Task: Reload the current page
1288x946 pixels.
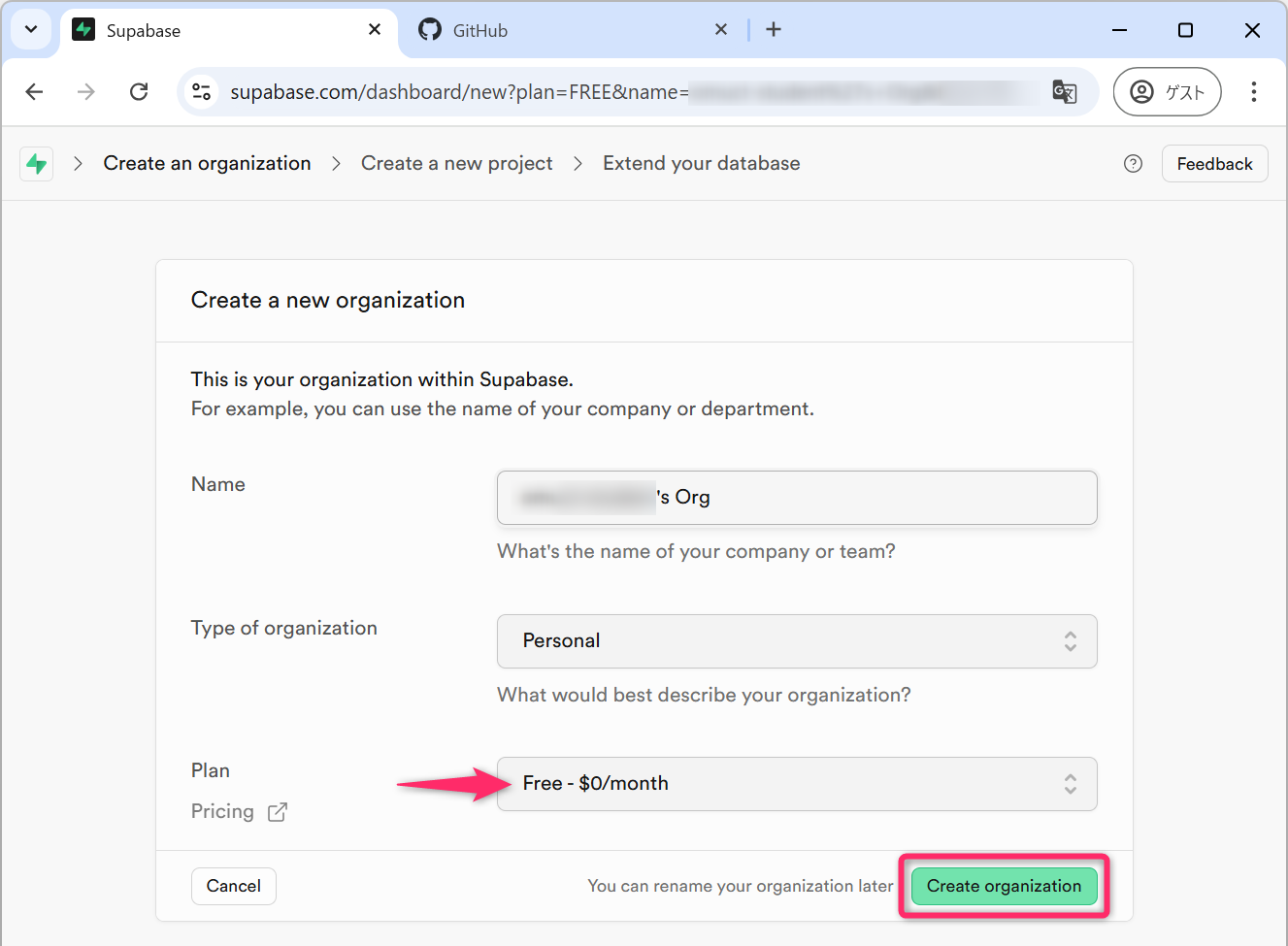Action: [139, 92]
